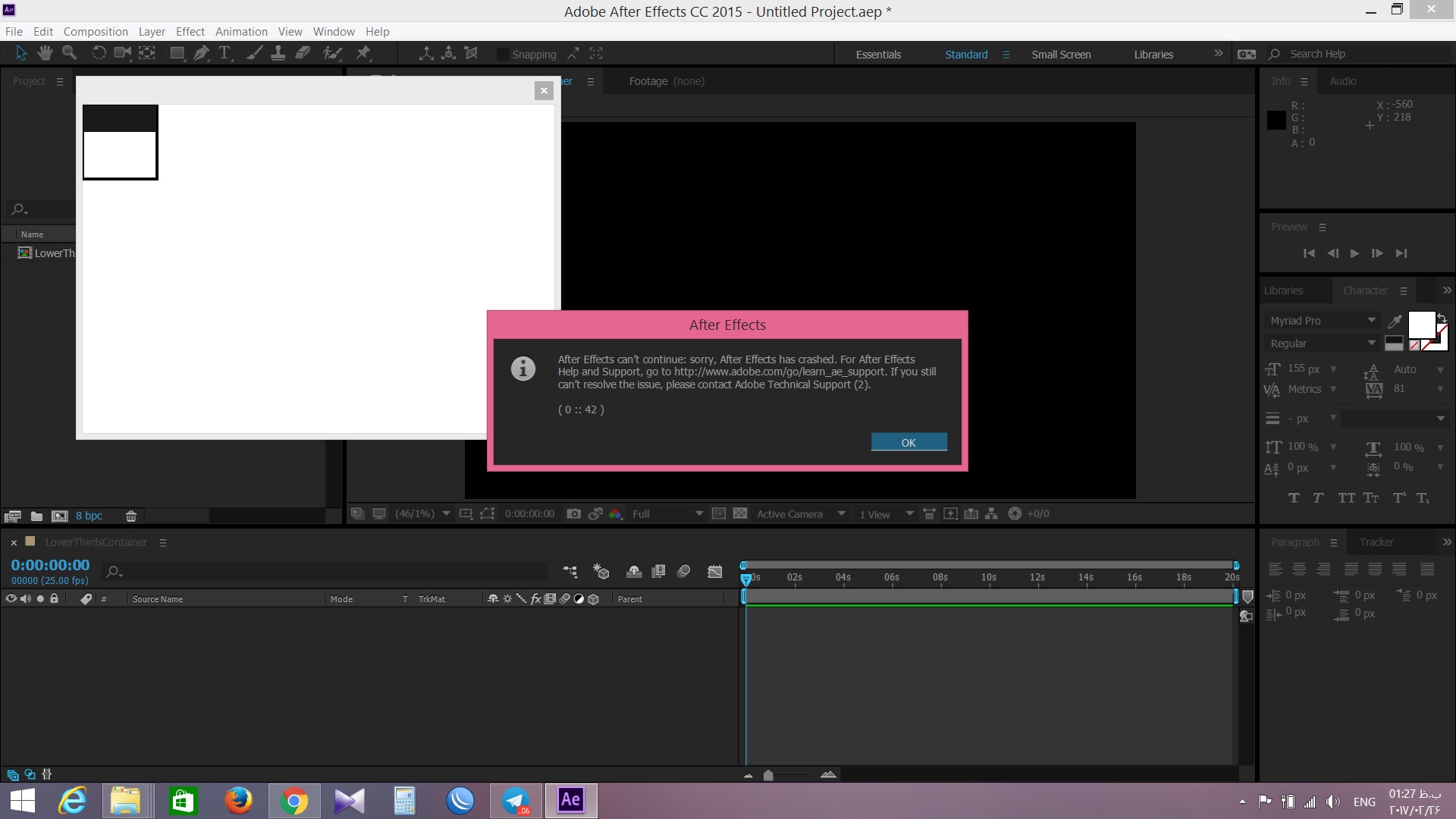Image resolution: width=1456 pixels, height=819 pixels.
Task: Open the font style Regular dropdown
Action: coord(1322,344)
